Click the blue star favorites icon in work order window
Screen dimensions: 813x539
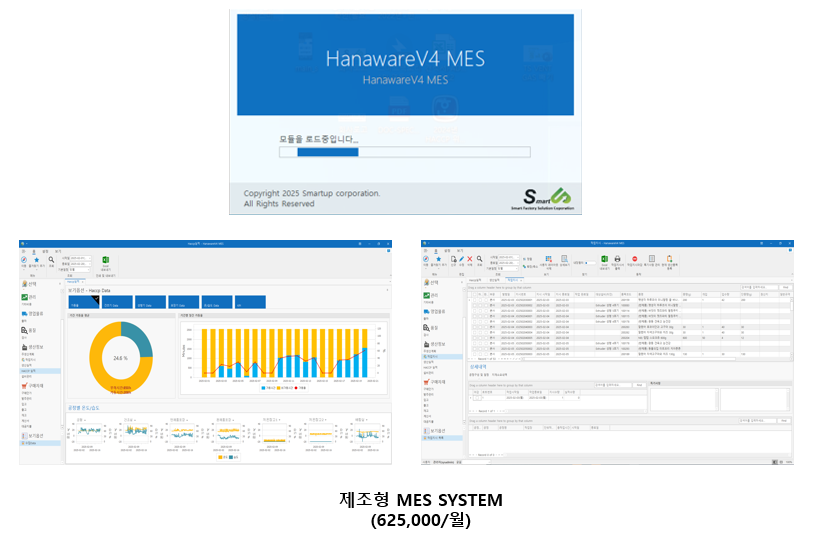[x=438, y=259]
